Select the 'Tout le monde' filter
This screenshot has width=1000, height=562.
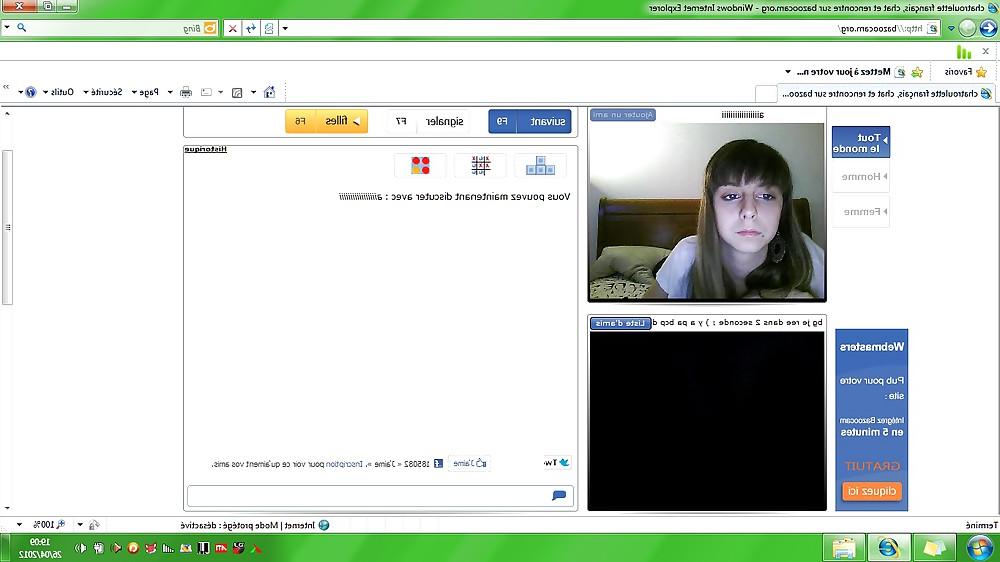pos(860,143)
